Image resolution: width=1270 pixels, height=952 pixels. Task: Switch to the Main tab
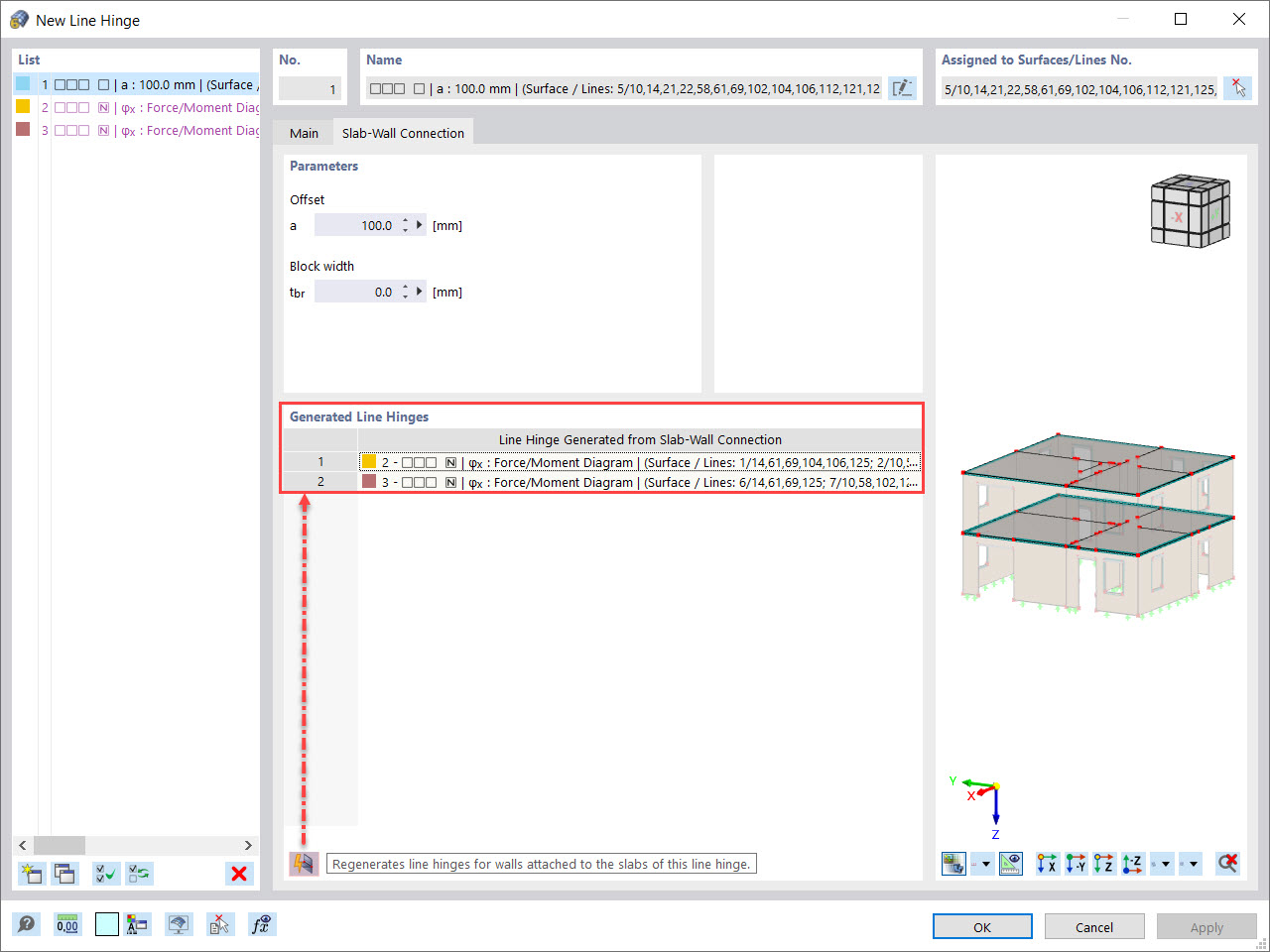tap(304, 133)
